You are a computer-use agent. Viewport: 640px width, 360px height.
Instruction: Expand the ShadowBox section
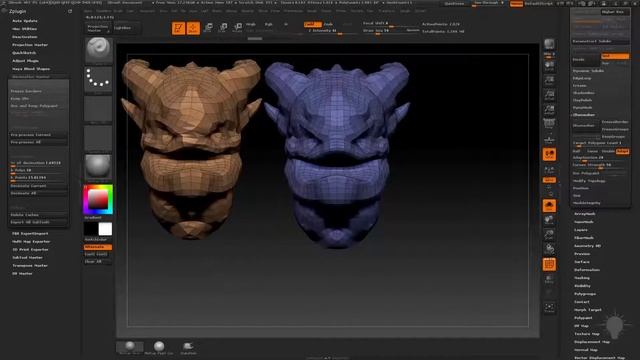(584, 93)
